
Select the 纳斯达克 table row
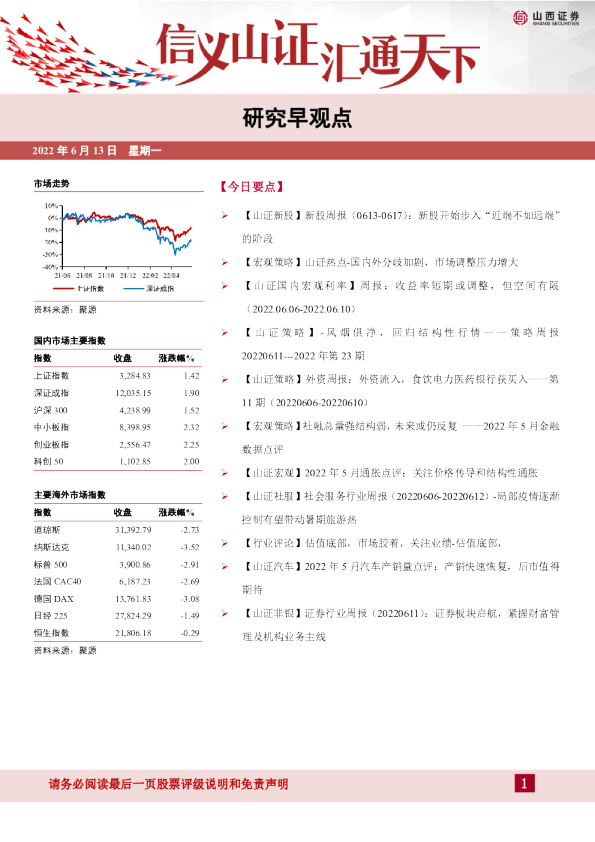point(117,547)
